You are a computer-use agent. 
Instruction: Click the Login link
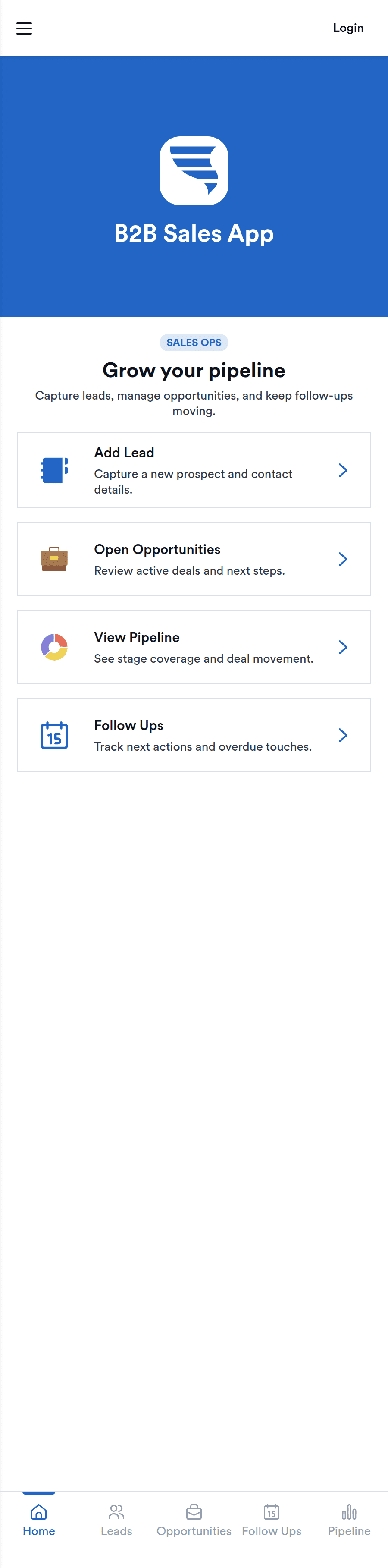pos(348,28)
